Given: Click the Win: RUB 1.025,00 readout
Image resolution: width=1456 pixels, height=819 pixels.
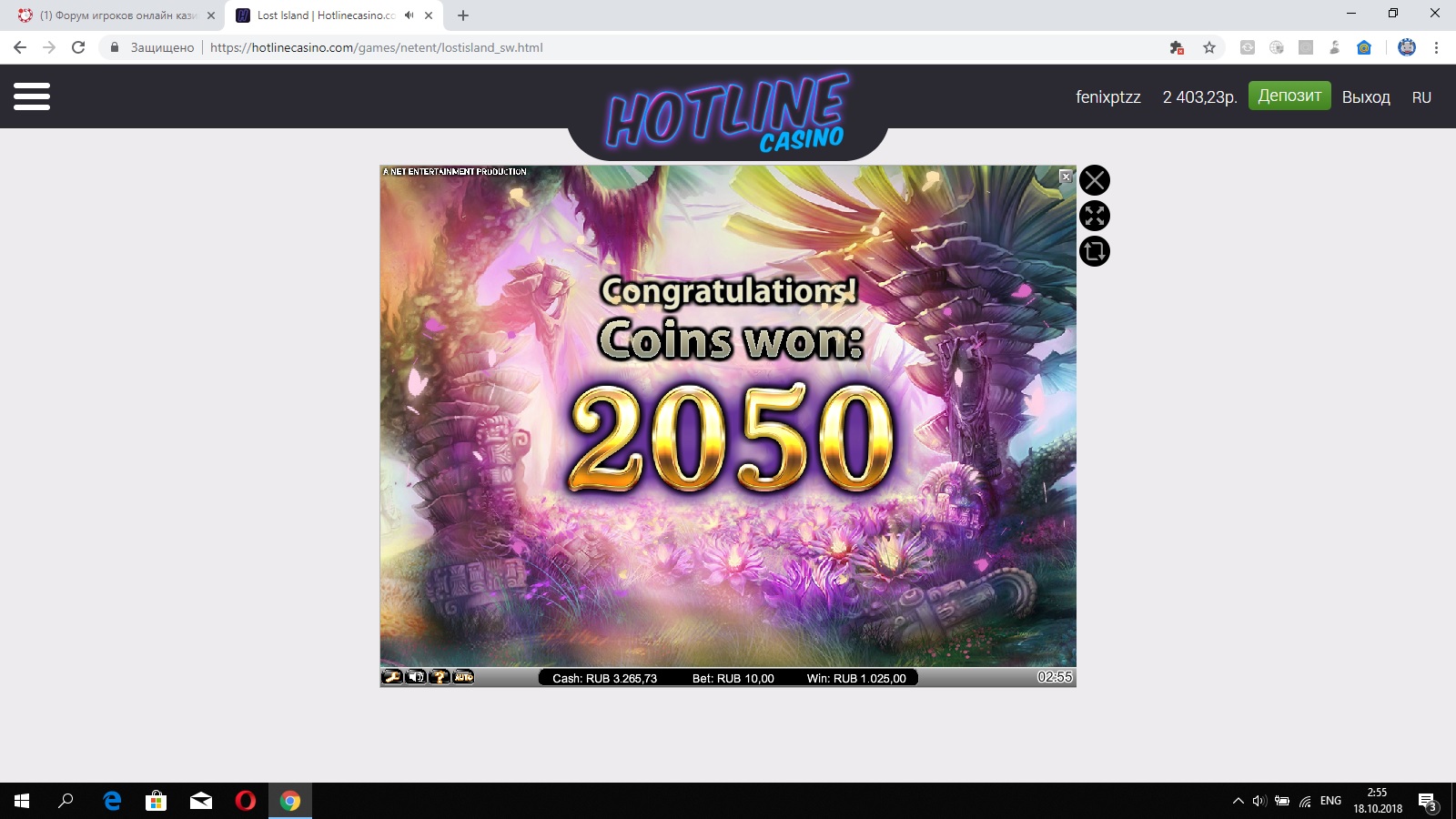Looking at the screenshot, I should pos(856,678).
